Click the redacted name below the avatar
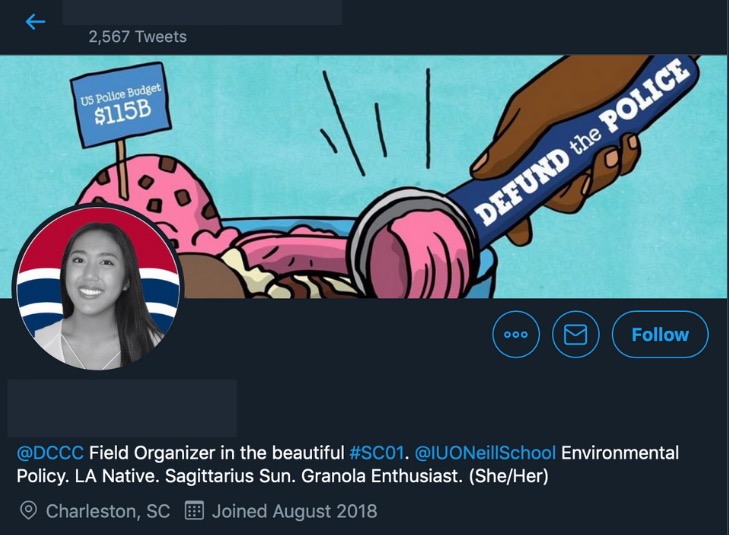This screenshot has width=729, height=535. (x=122, y=408)
